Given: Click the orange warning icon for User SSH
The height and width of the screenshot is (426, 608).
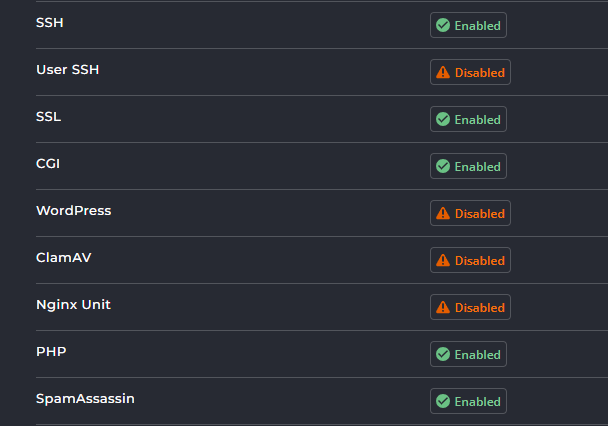Looking at the screenshot, I should click(x=443, y=72).
